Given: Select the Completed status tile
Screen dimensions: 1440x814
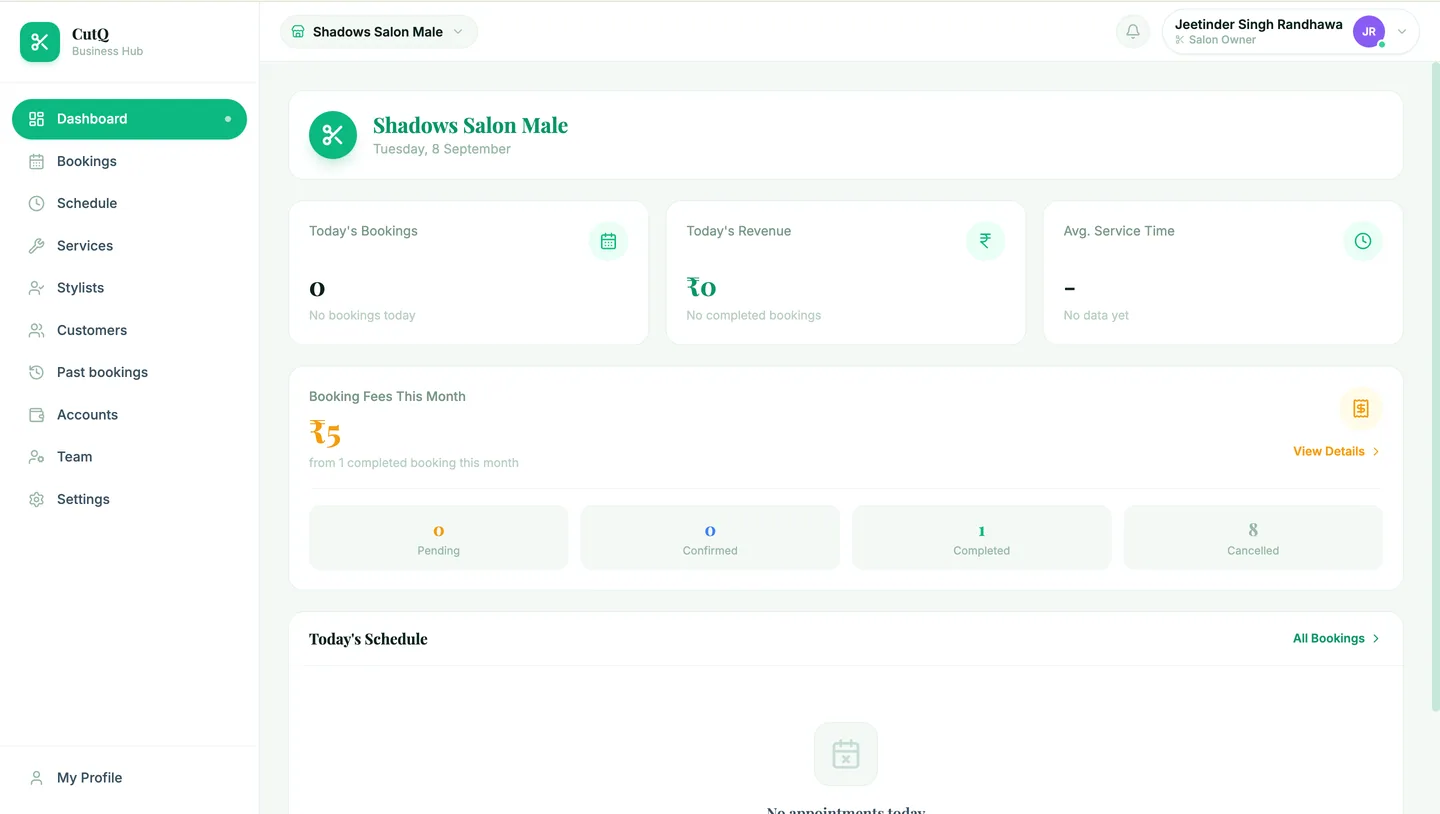Looking at the screenshot, I should [x=981, y=538].
